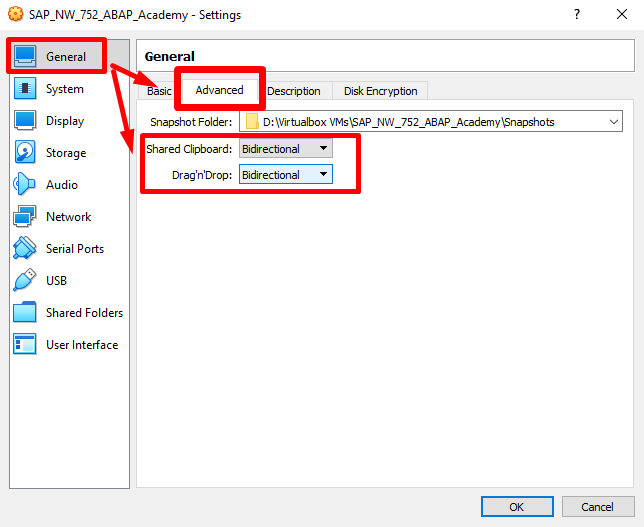
Task: Open Shared Folders via folder icon
Action: [x=25, y=312]
